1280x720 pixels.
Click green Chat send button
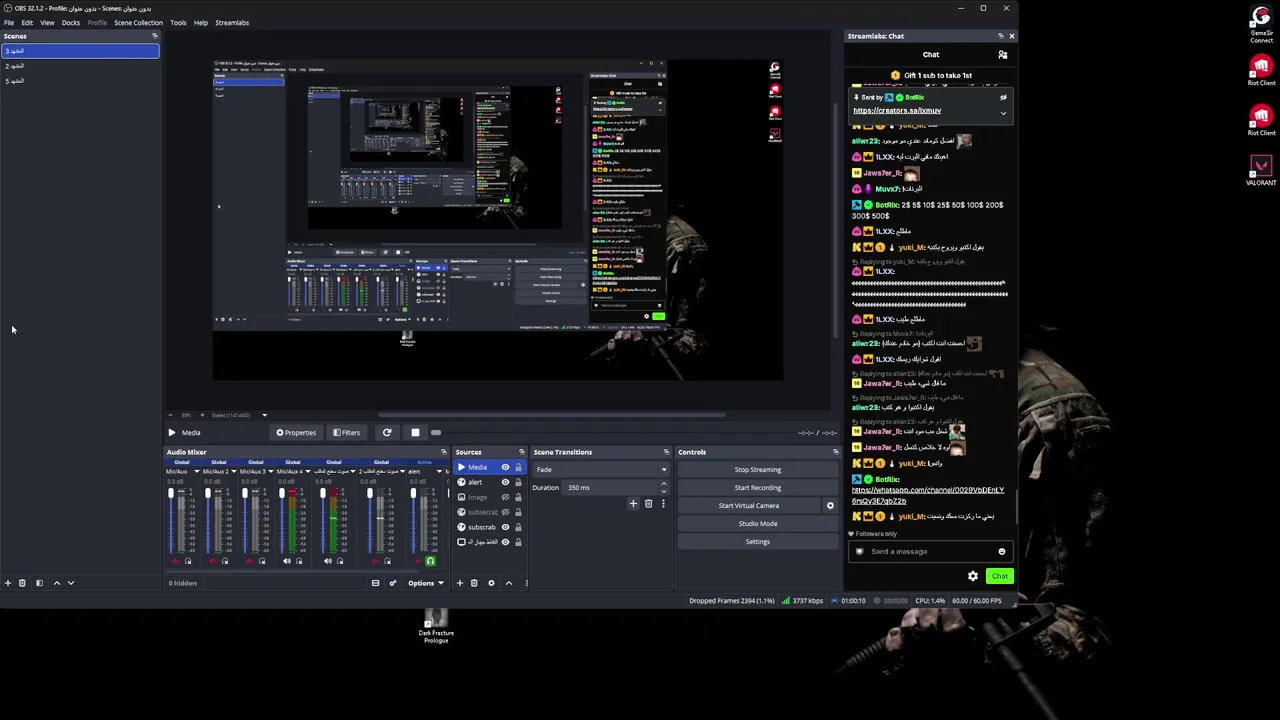[x=1000, y=576]
